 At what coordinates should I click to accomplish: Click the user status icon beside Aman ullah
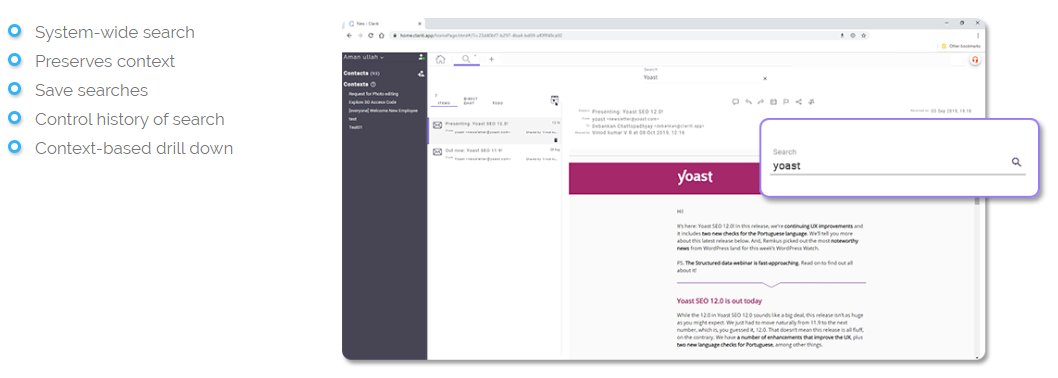[x=421, y=57]
